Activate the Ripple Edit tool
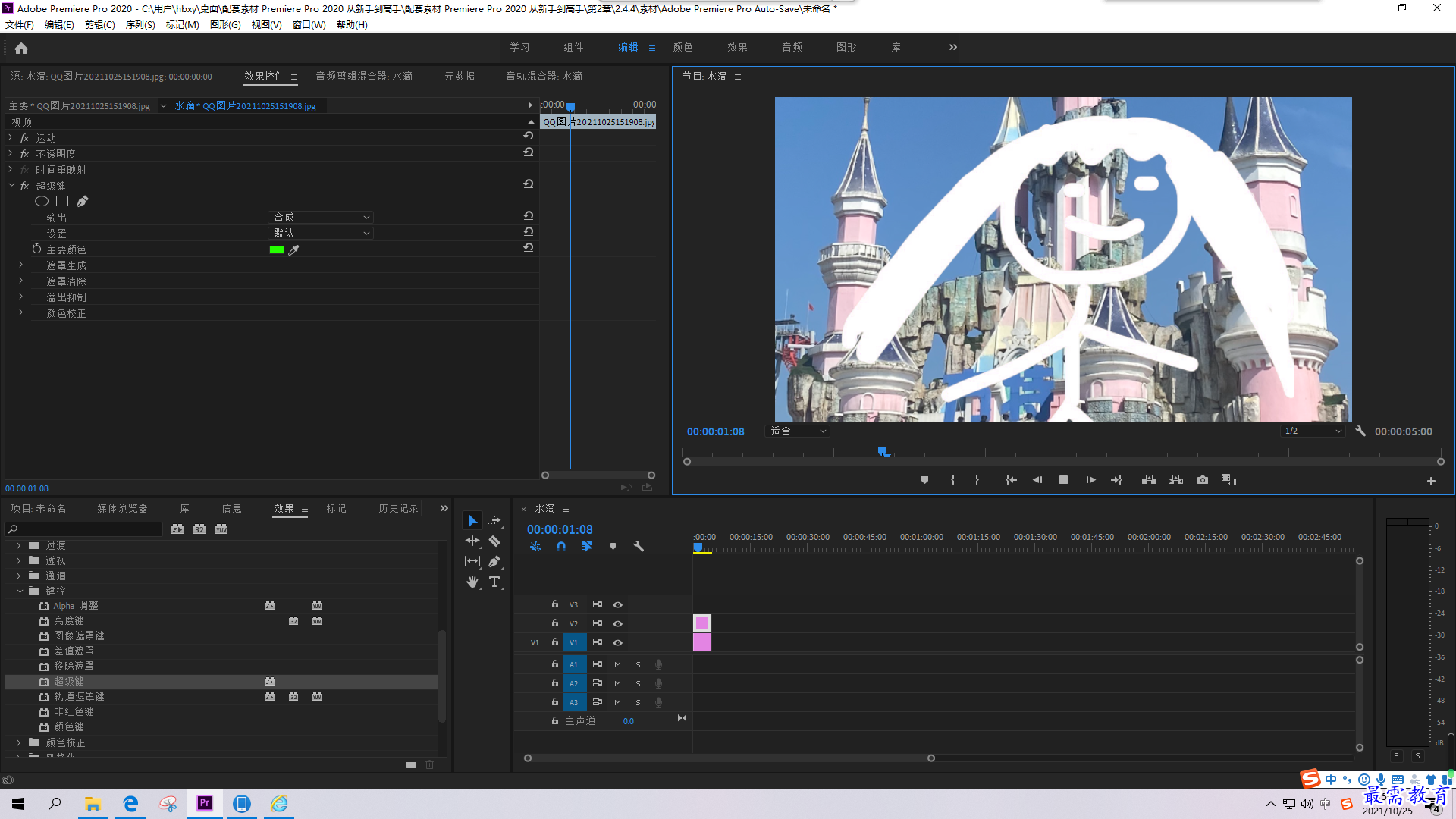Image resolution: width=1456 pixels, height=819 pixels. pyautogui.click(x=472, y=541)
